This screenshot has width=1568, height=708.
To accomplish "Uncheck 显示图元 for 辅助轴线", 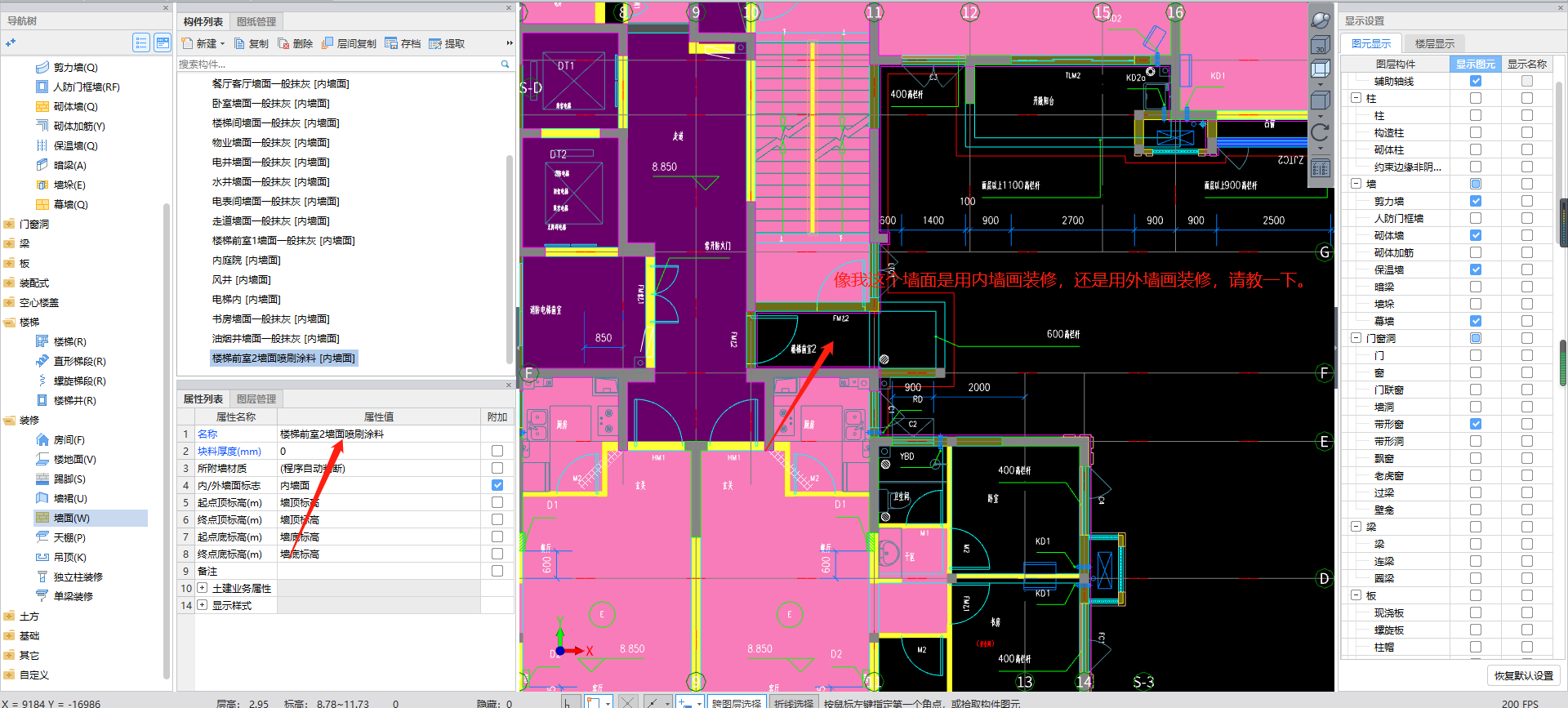I will [x=1476, y=81].
